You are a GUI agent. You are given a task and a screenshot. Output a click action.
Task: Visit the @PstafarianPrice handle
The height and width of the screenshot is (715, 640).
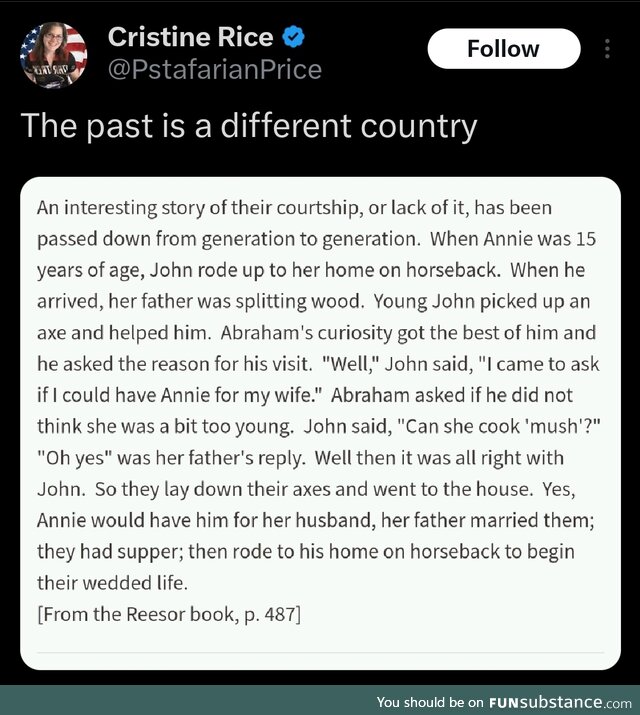(x=215, y=70)
